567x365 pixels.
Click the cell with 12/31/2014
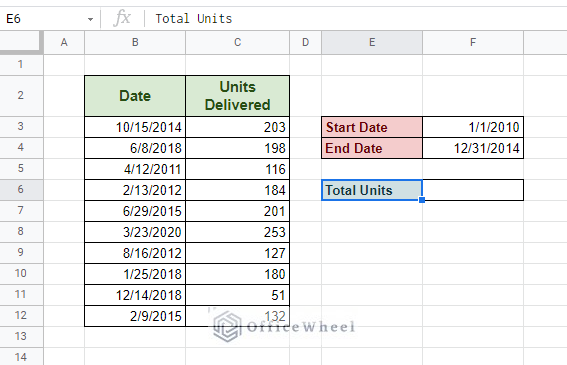pos(473,148)
